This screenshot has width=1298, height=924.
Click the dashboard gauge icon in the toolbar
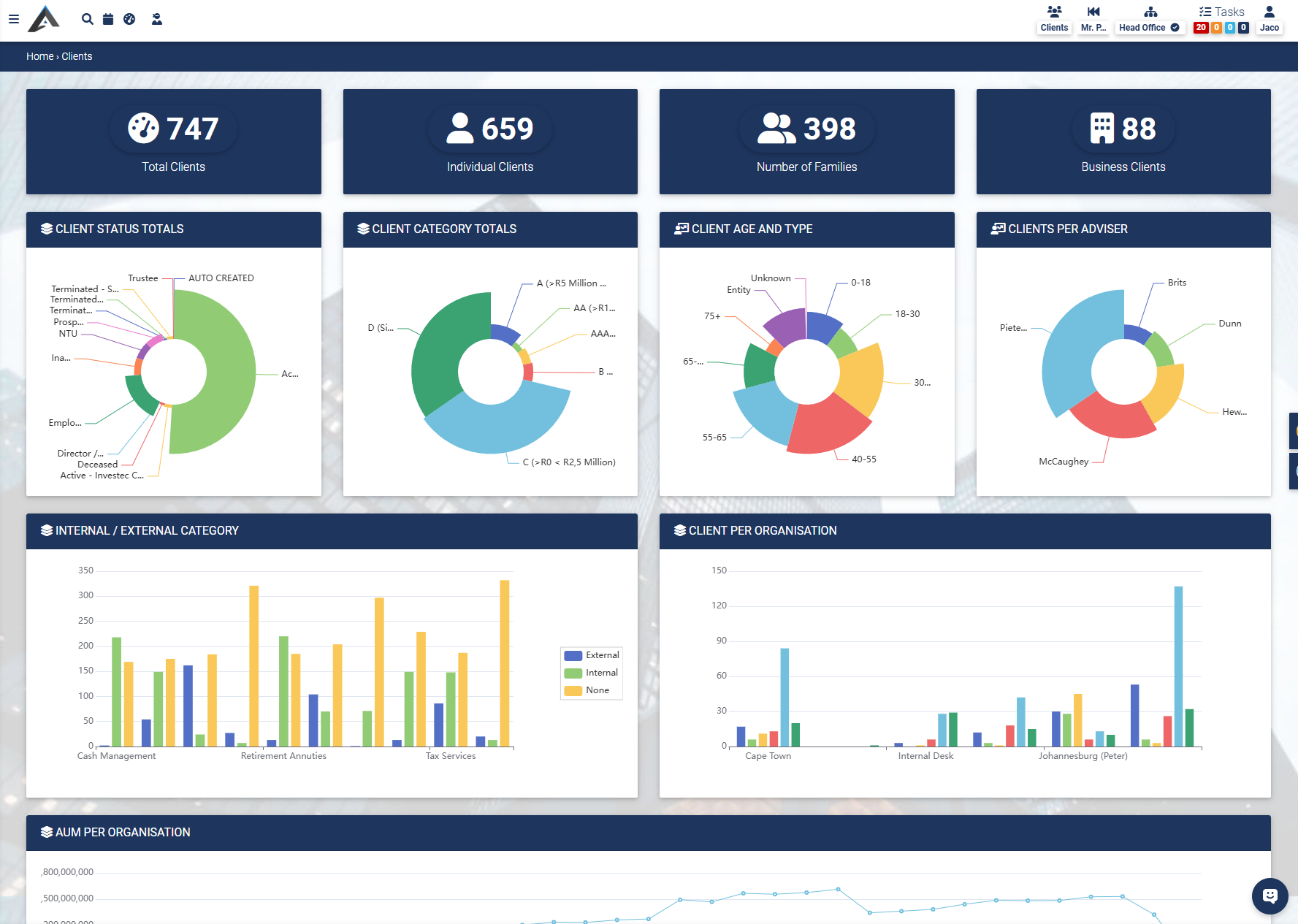[x=129, y=19]
